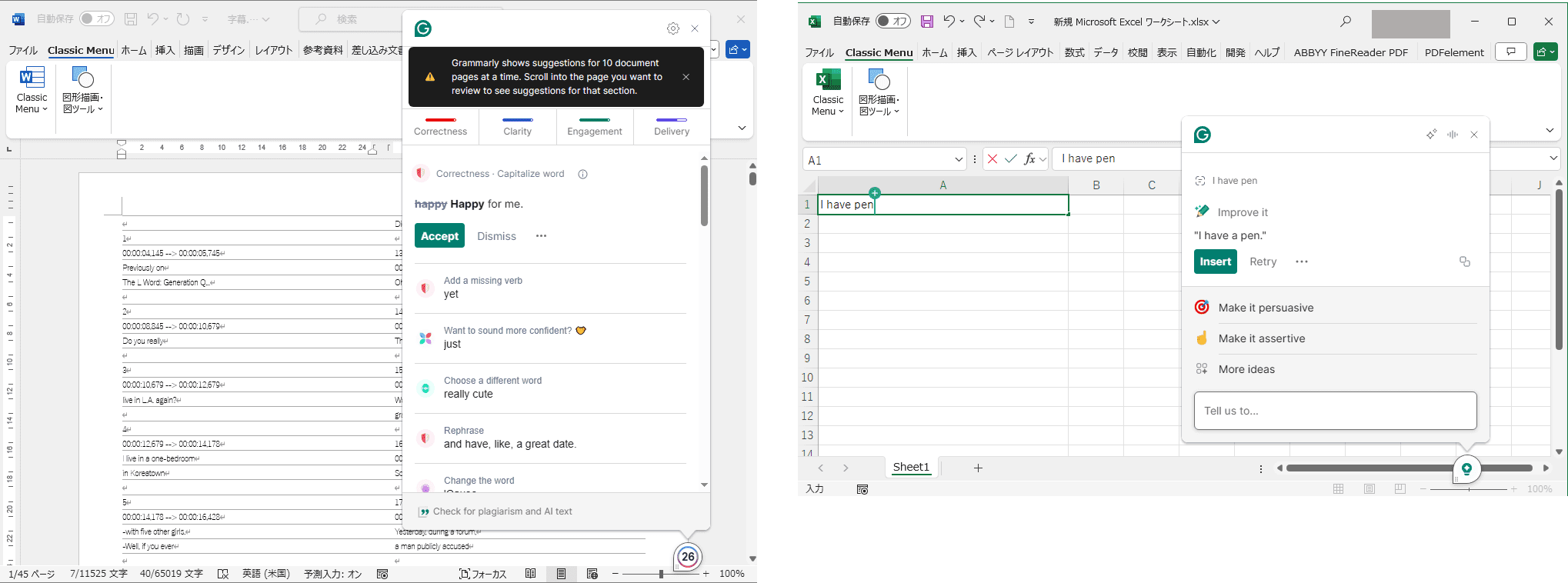Open Word ファイル menu
This screenshot has width=1568, height=583.
click(23, 50)
